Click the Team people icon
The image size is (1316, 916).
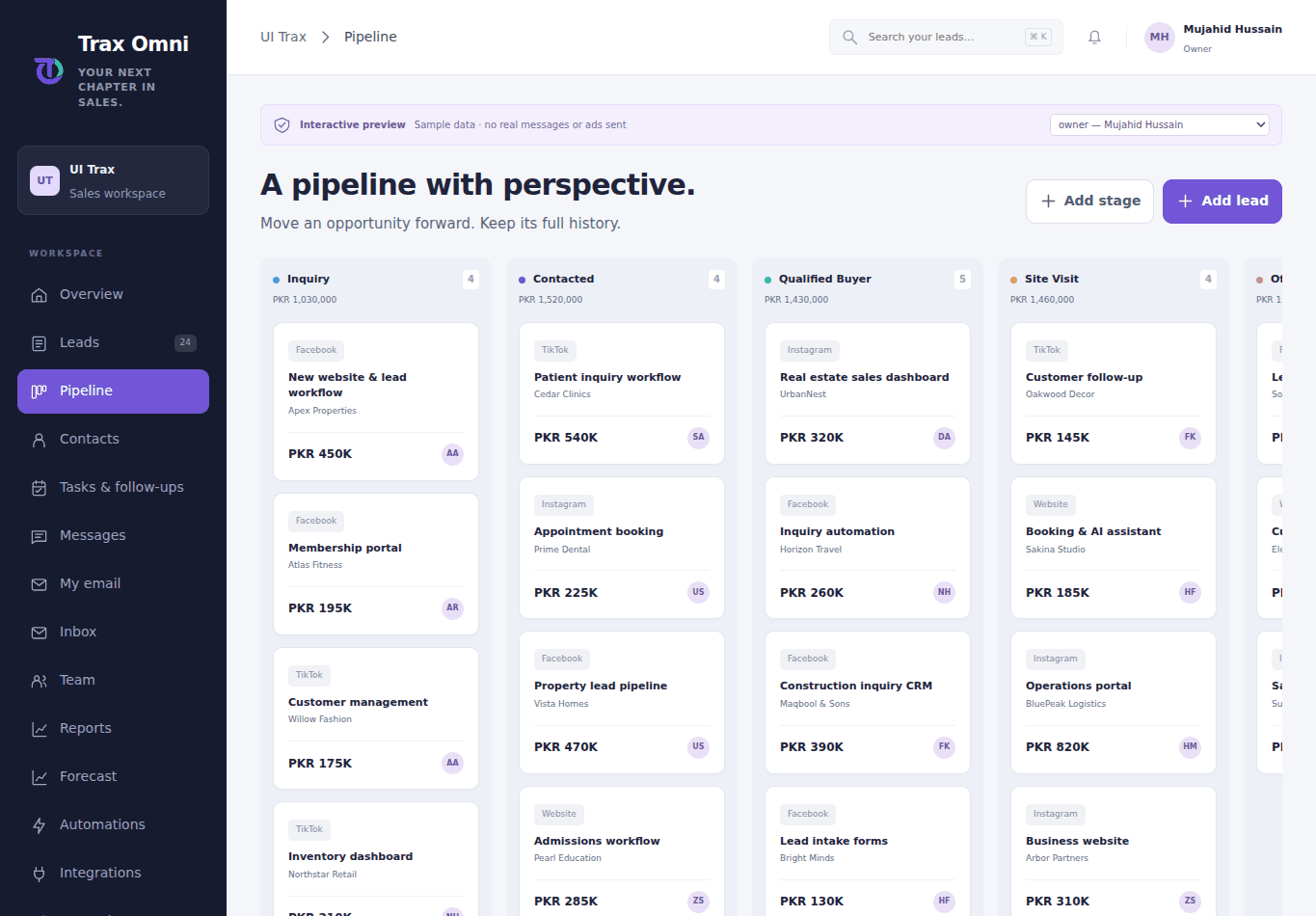pos(40,681)
